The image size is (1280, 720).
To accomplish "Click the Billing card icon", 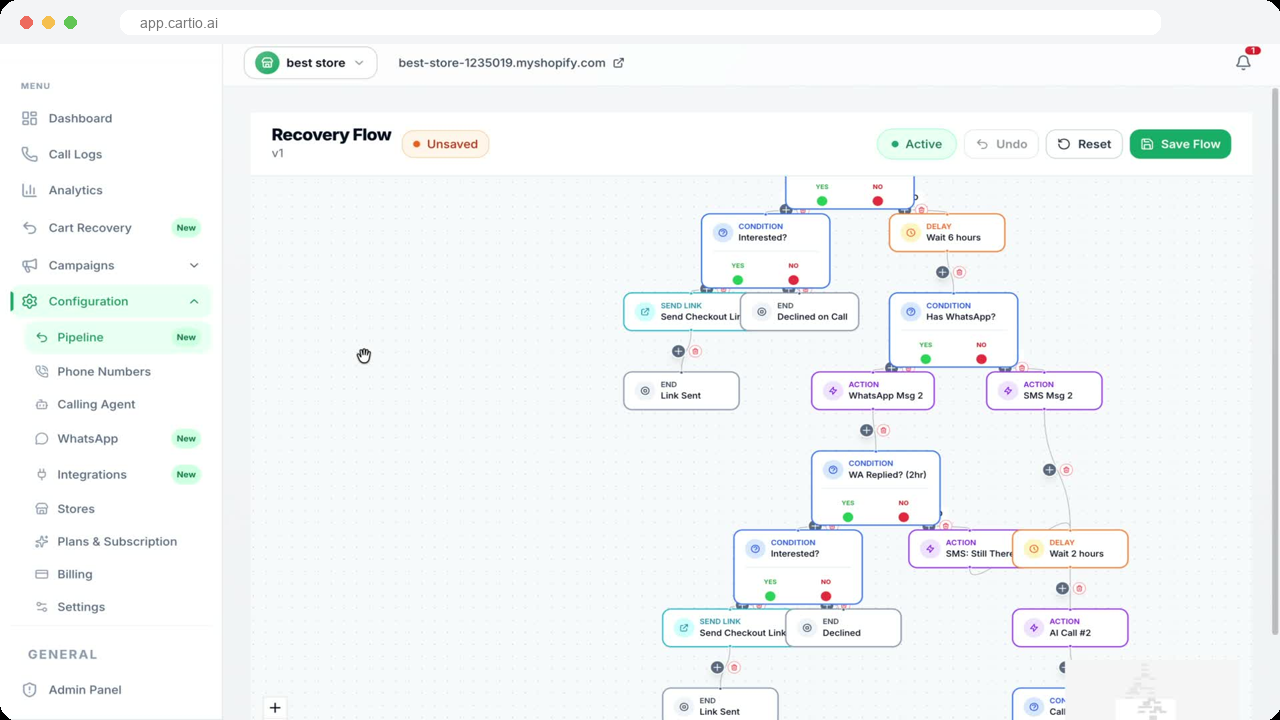I will click(x=41, y=574).
